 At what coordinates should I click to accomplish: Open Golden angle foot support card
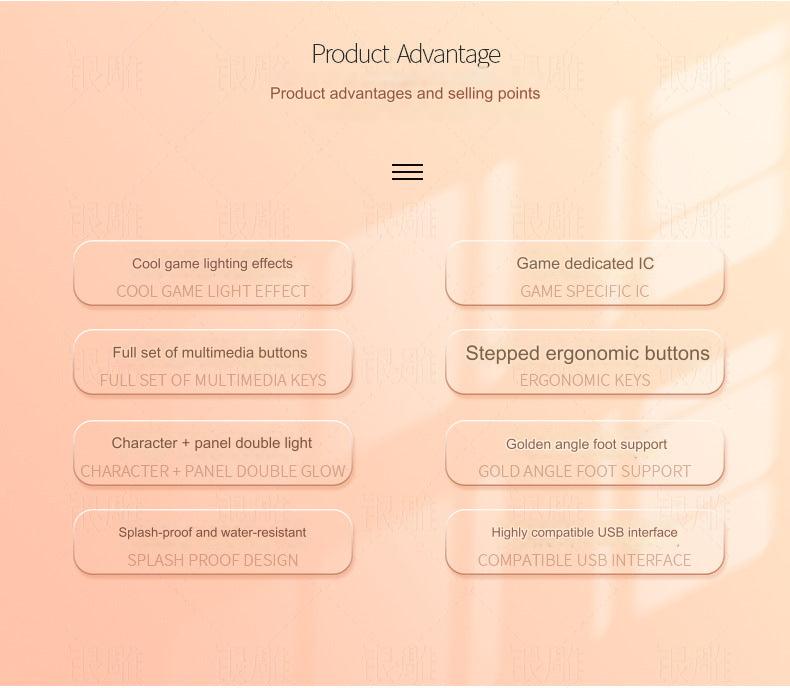(x=585, y=453)
